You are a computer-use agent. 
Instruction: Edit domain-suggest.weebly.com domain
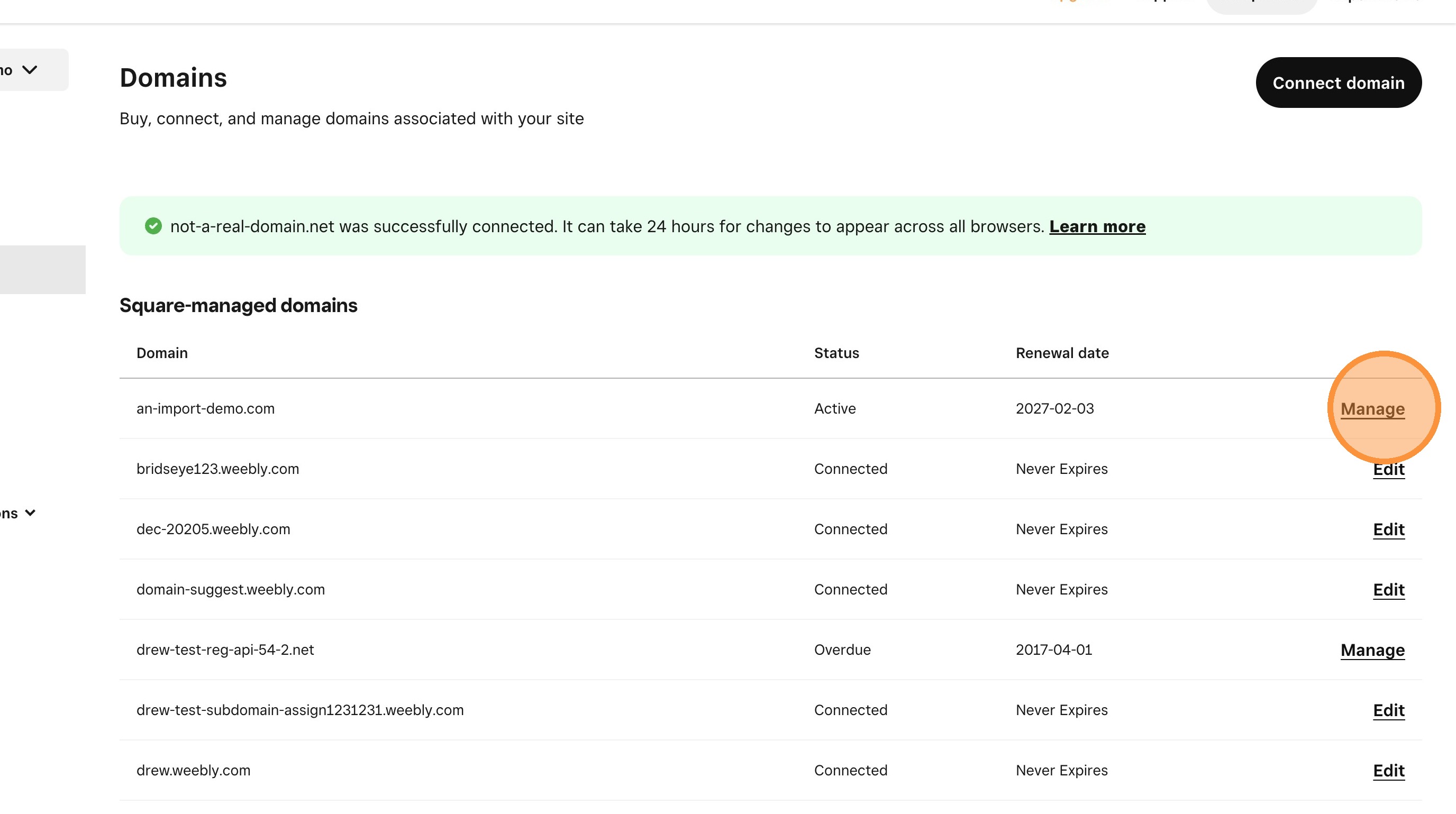pyautogui.click(x=1388, y=590)
